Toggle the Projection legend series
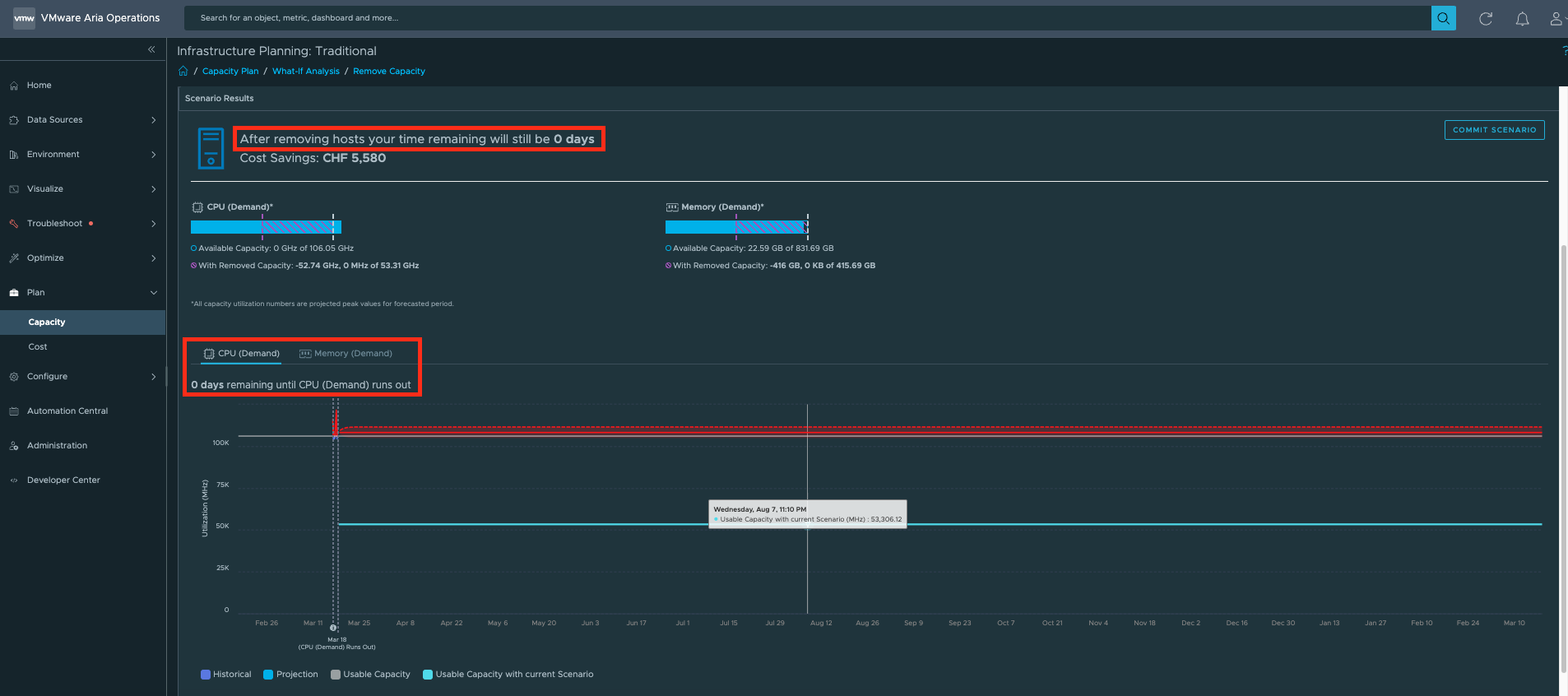This screenshot has width=1568, height=696. pos(290,675)
